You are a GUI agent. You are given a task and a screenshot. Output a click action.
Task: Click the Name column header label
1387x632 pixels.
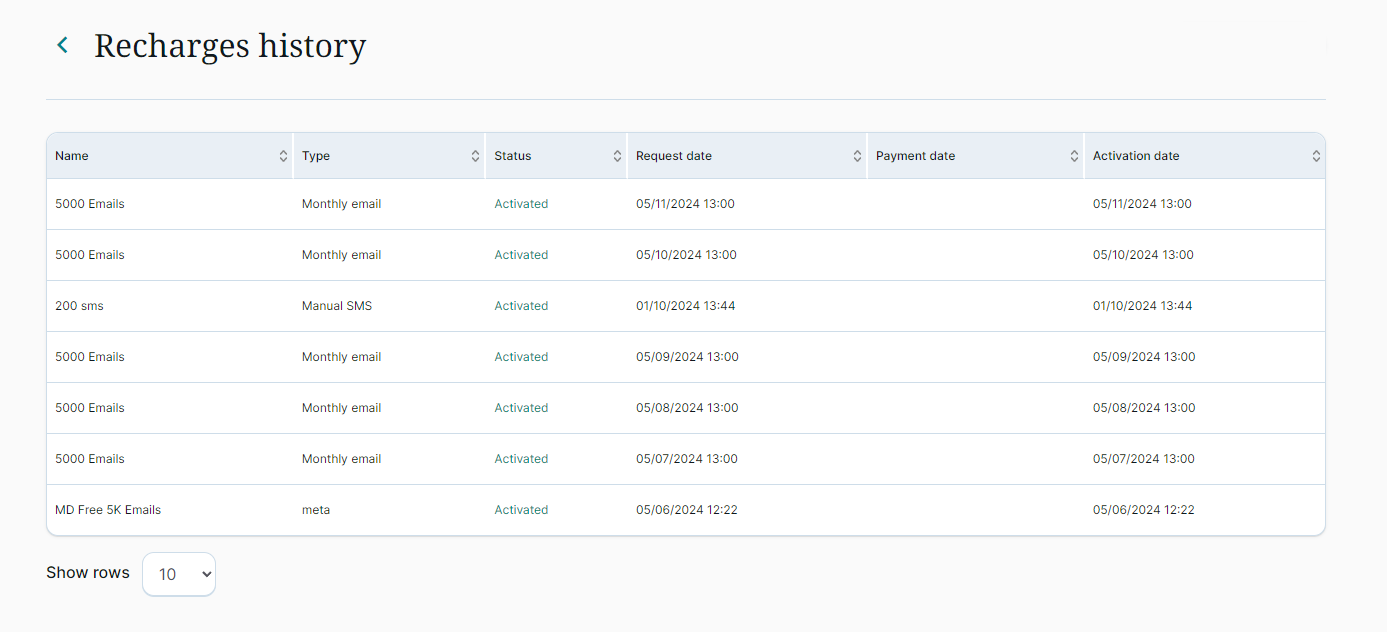pyautogui.click(x=72, y=156)
